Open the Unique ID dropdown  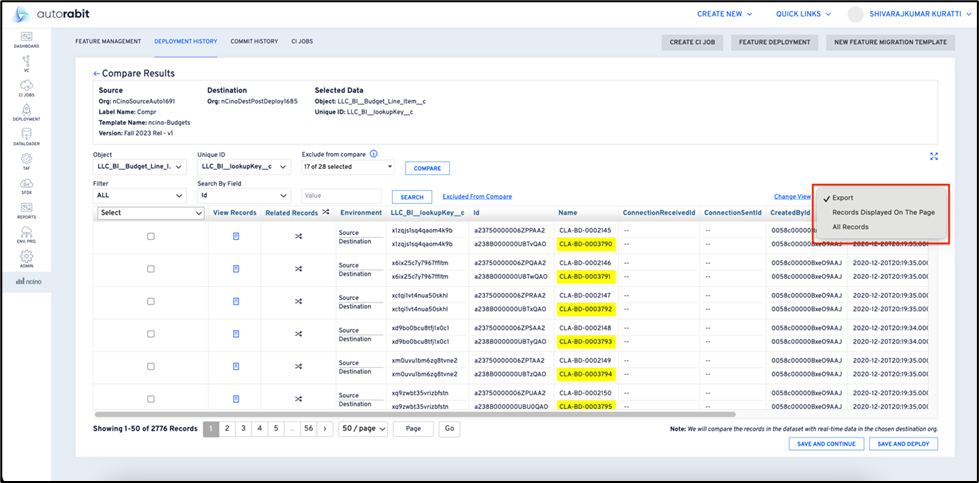point(244,167)
